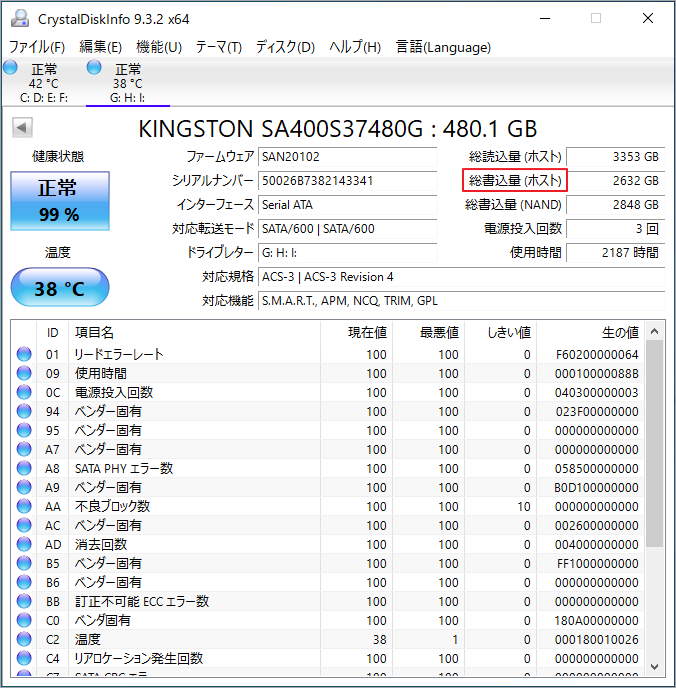676x688 pixels.
Task: Click the 総書込量 (NAND) value 2848 GB
Action: (615, 204)
